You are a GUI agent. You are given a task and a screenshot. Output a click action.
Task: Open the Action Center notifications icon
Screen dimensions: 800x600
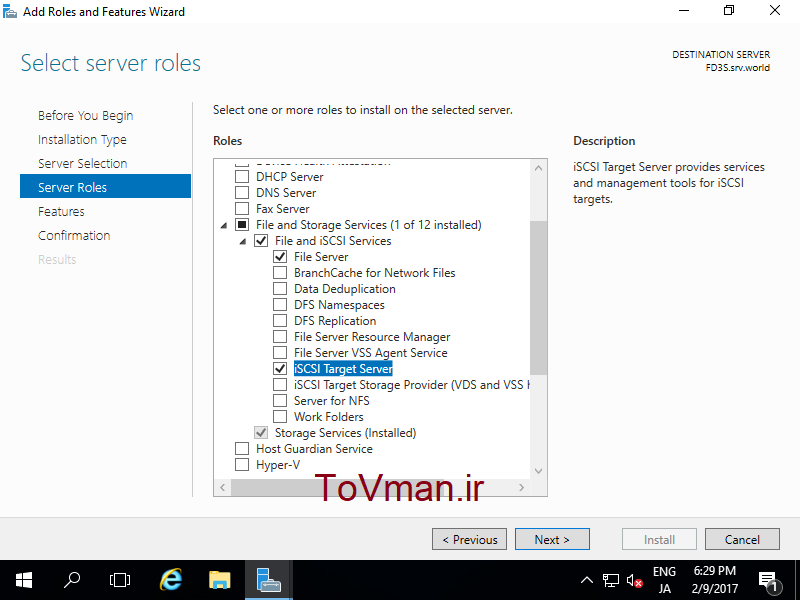pos(768,581)
